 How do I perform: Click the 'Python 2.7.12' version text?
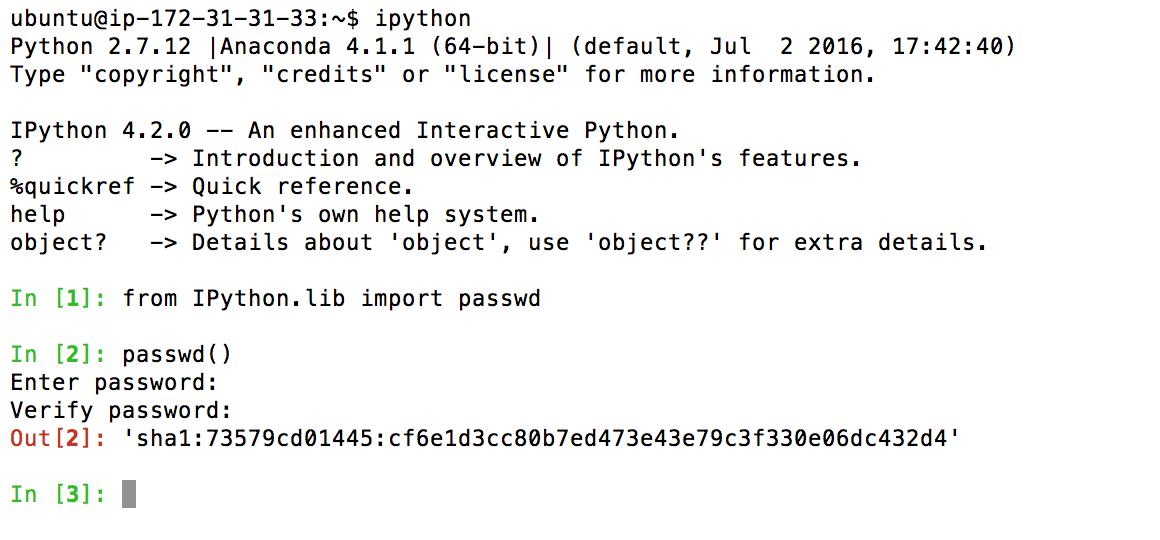[x=100, y=46]
